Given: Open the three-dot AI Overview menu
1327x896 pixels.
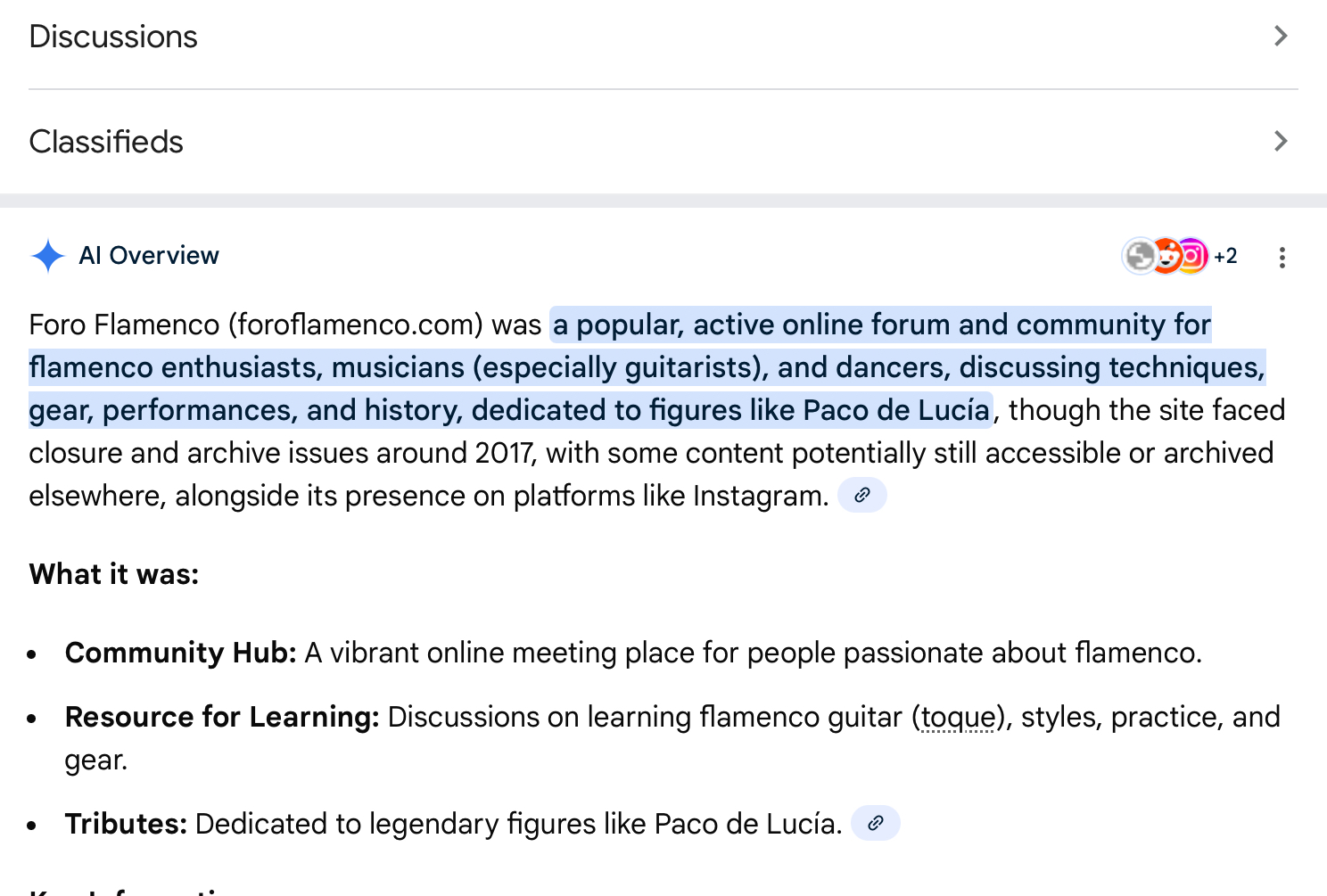Looking at the screenshot, I should [1282, 258].
